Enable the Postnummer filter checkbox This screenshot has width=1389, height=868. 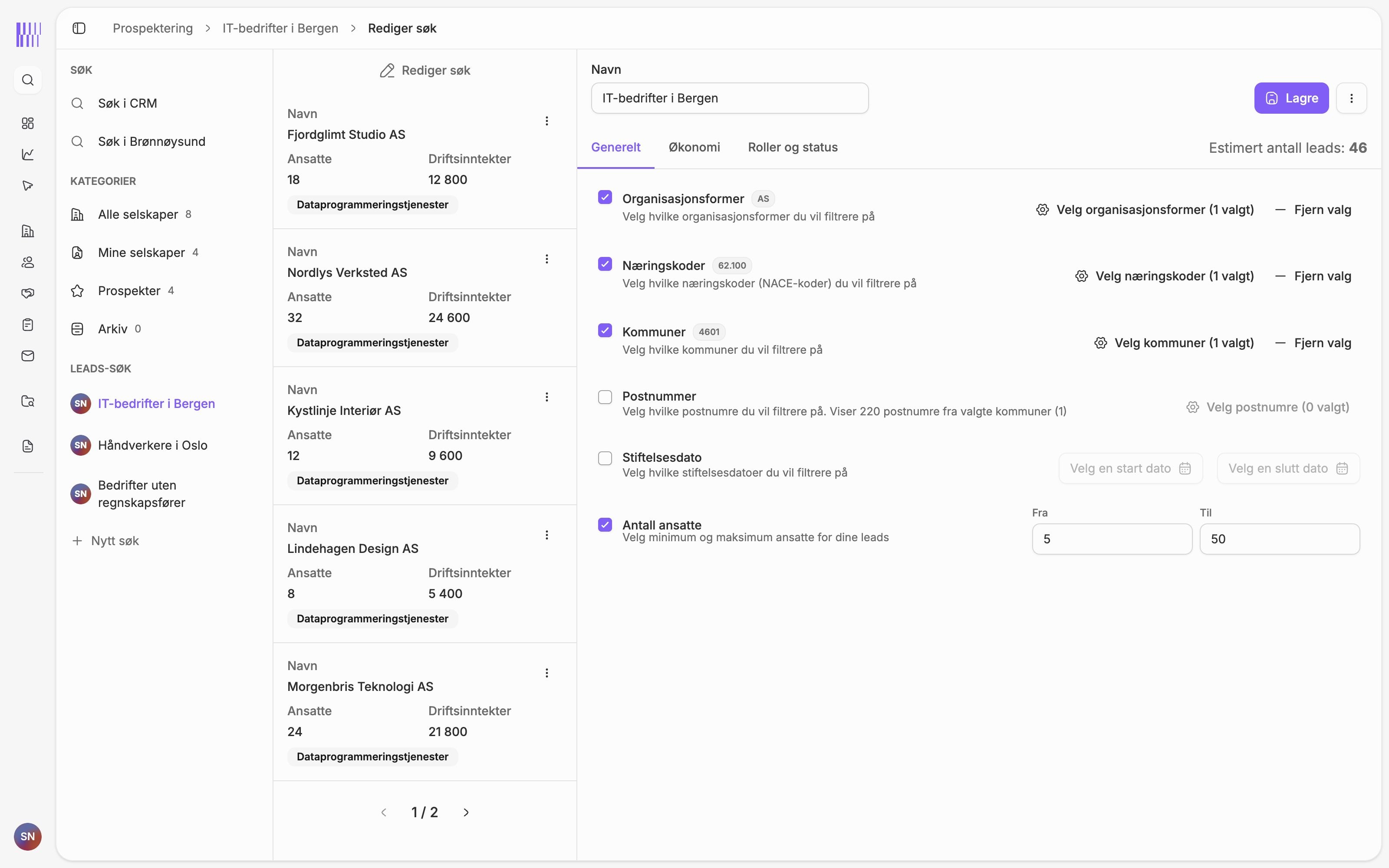[x=605, y=397]
